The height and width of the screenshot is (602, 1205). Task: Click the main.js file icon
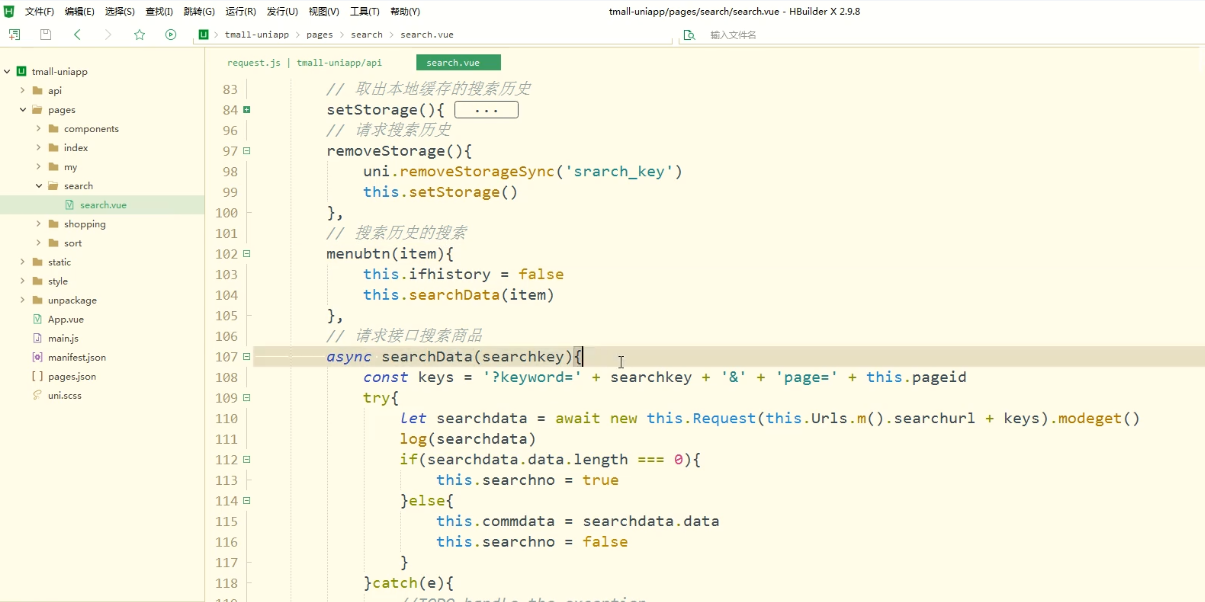(37, 338)
